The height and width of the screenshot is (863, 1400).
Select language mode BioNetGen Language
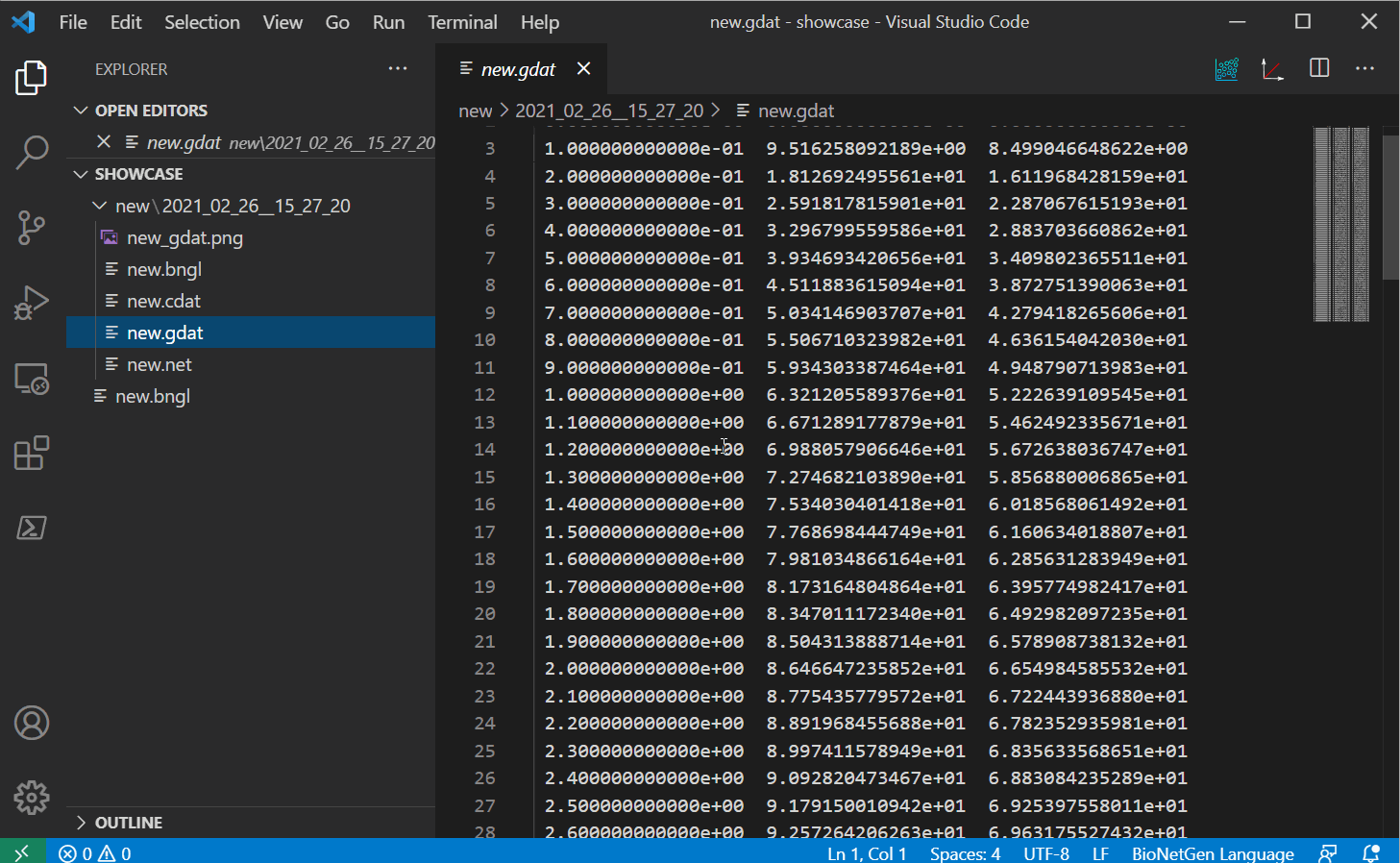tap(1213, 853)
